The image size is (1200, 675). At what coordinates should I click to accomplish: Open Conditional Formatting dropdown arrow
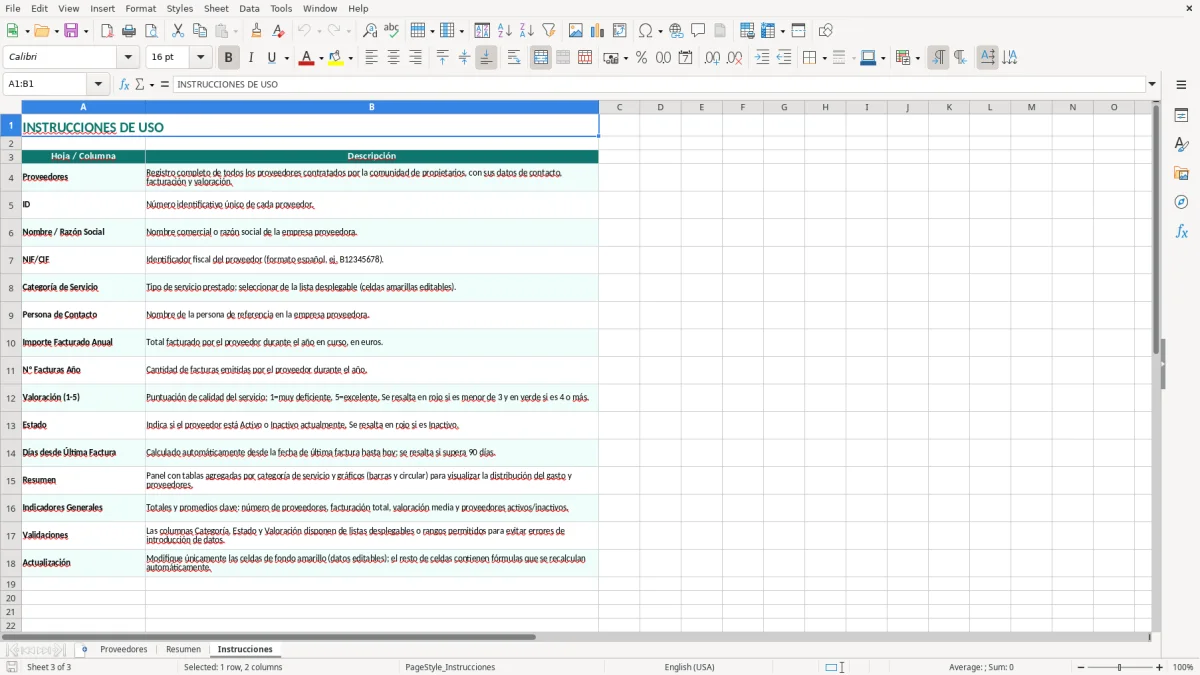917,58
